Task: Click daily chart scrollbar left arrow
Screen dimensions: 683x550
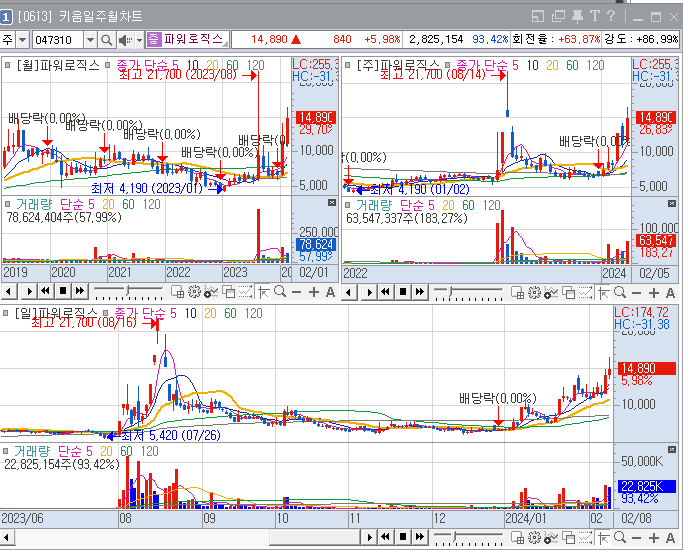Action: click(7, 537)
